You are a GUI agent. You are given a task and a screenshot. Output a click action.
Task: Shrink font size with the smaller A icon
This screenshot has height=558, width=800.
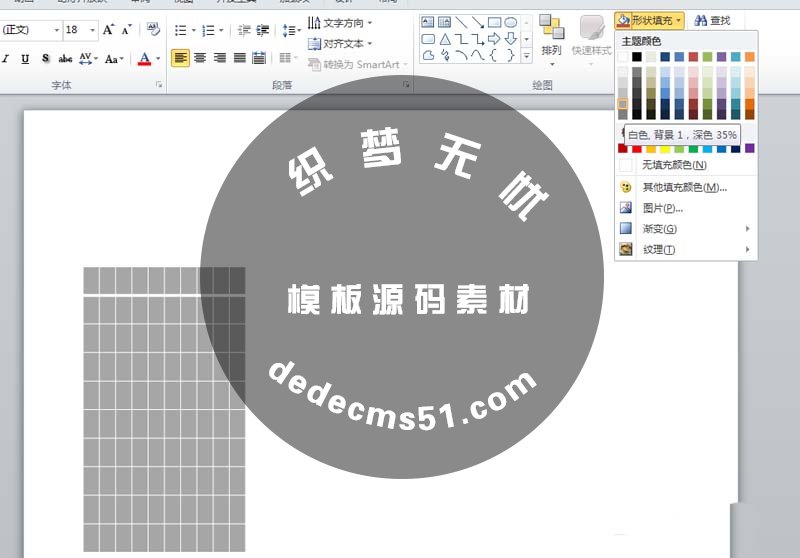[x=127, y=30]
